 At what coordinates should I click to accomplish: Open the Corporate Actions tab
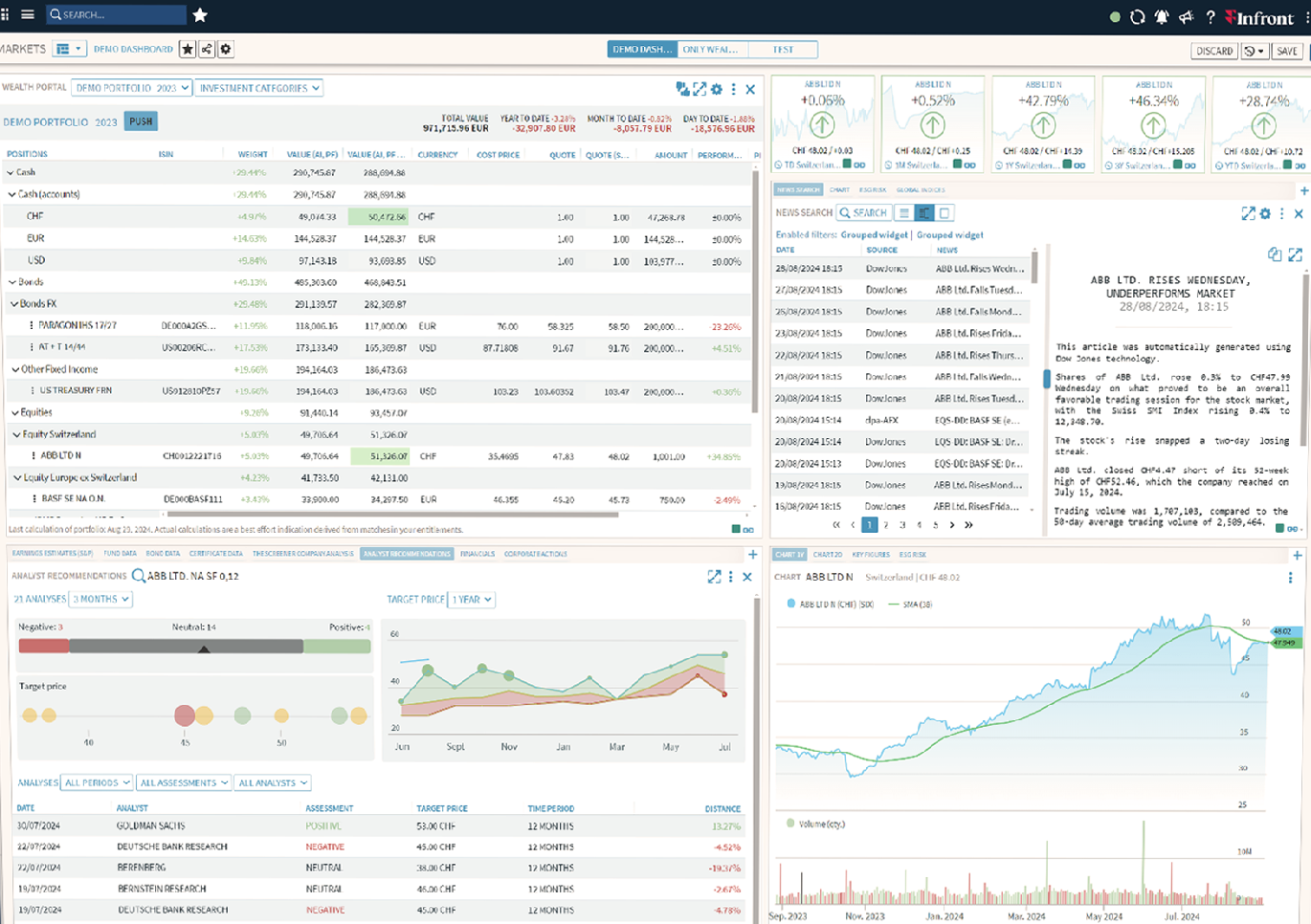(x=536, y=554)
